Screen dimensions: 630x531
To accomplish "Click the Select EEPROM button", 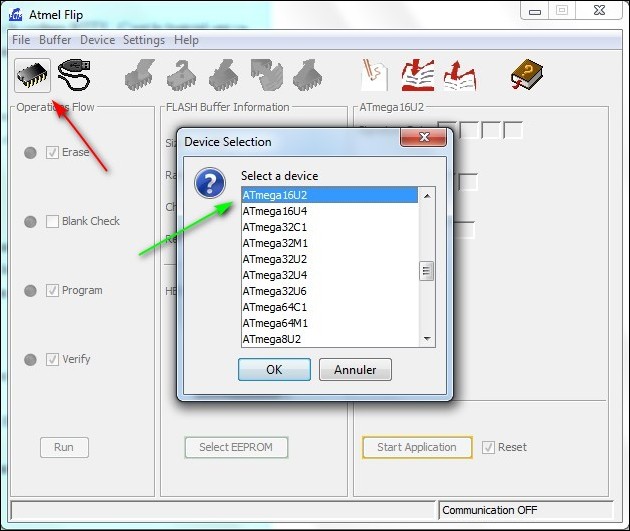I will (x=236, y=447).
